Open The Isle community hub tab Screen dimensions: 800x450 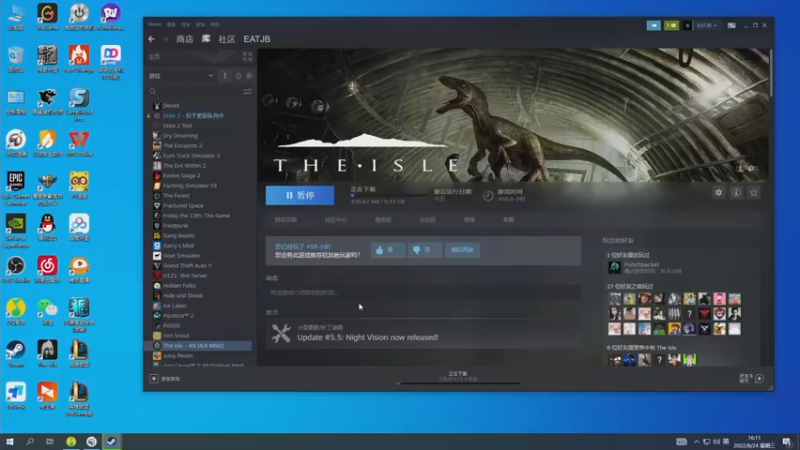[335, 220]
